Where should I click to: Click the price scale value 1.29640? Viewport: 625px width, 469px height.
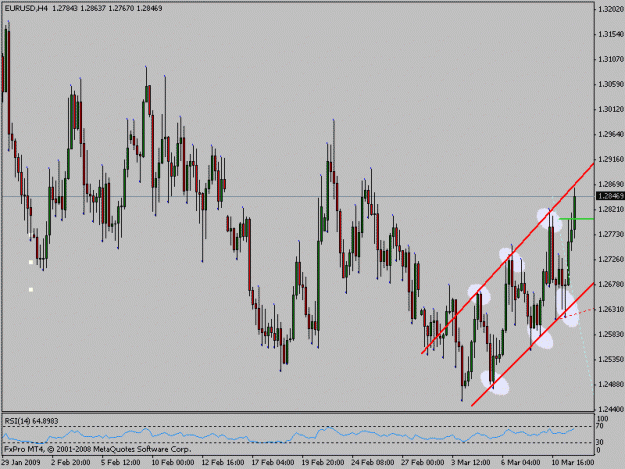pyautogui.click(x=611, y=134)
